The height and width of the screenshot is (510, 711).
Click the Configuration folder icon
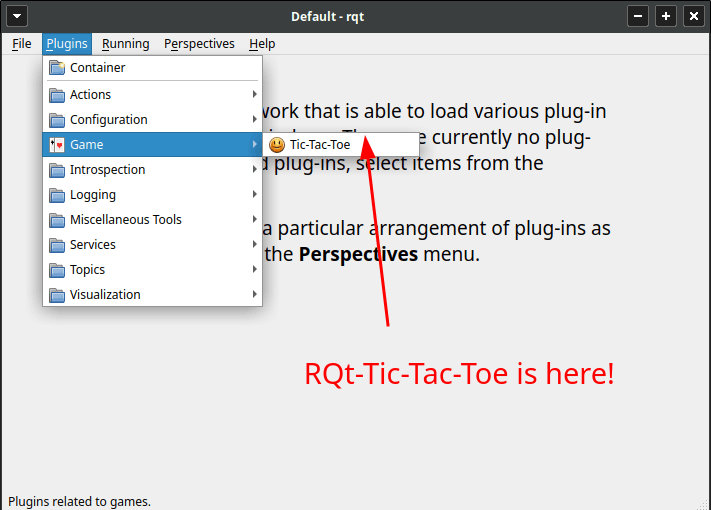[x=57, y=120]
